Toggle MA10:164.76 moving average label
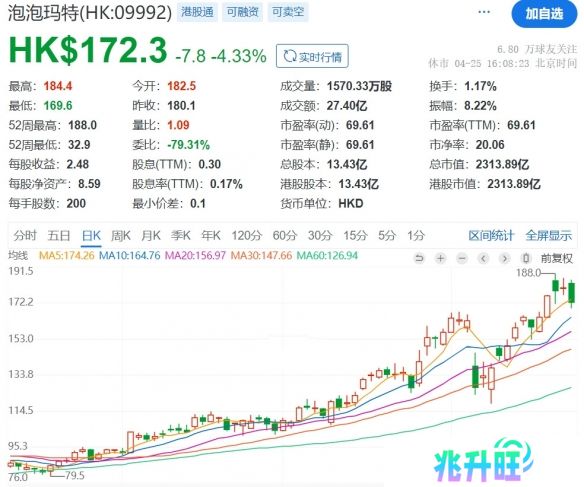The image size is (584, 487). click(x=130, y=255)
